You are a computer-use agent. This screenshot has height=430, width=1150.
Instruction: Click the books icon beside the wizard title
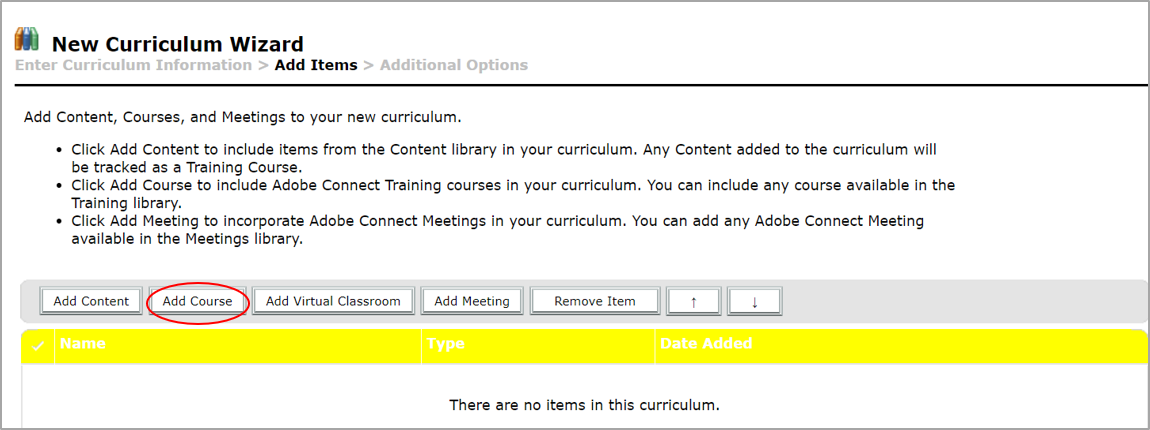pyautogui.click(x=27, y=40)
